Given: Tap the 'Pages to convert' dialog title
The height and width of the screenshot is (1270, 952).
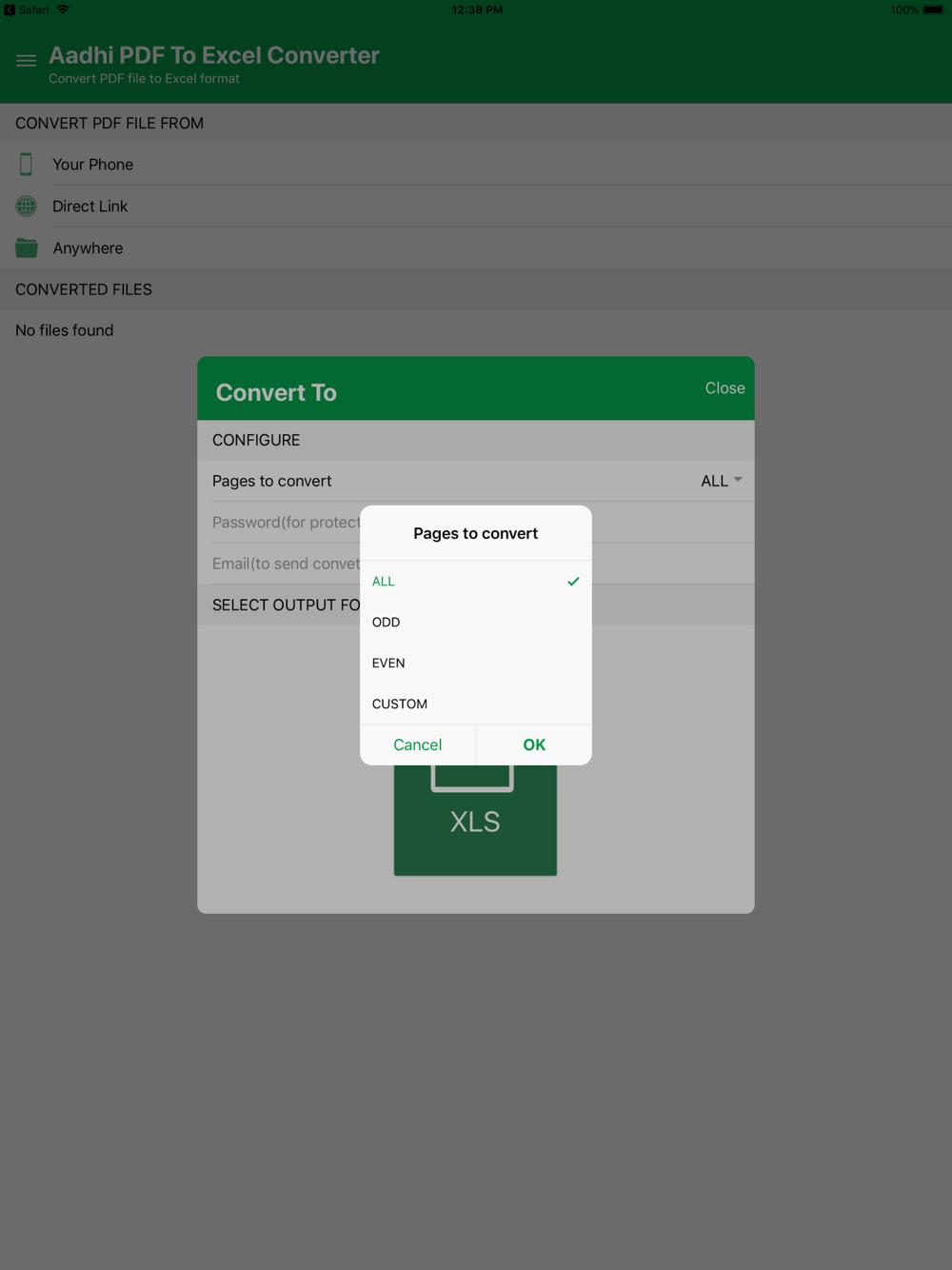Looking at the screenshot, I should (x=476, y=533).
